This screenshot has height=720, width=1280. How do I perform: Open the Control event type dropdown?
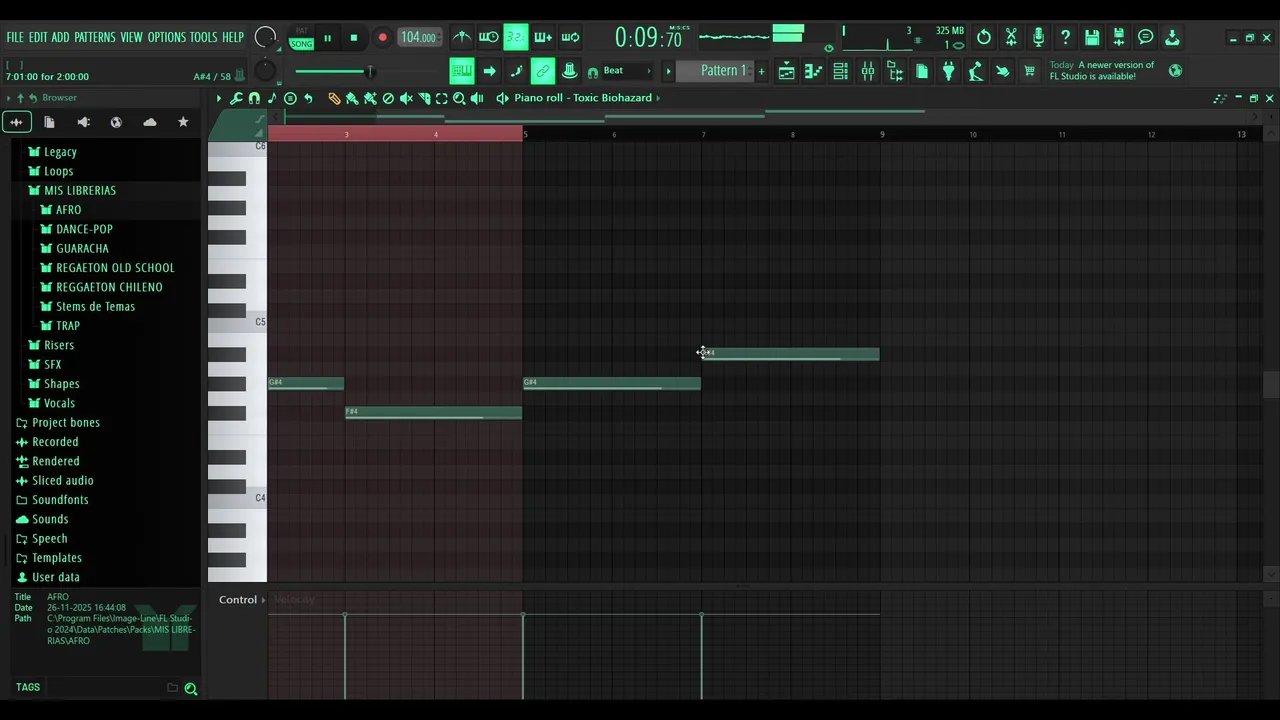click(x=243, y=600)
